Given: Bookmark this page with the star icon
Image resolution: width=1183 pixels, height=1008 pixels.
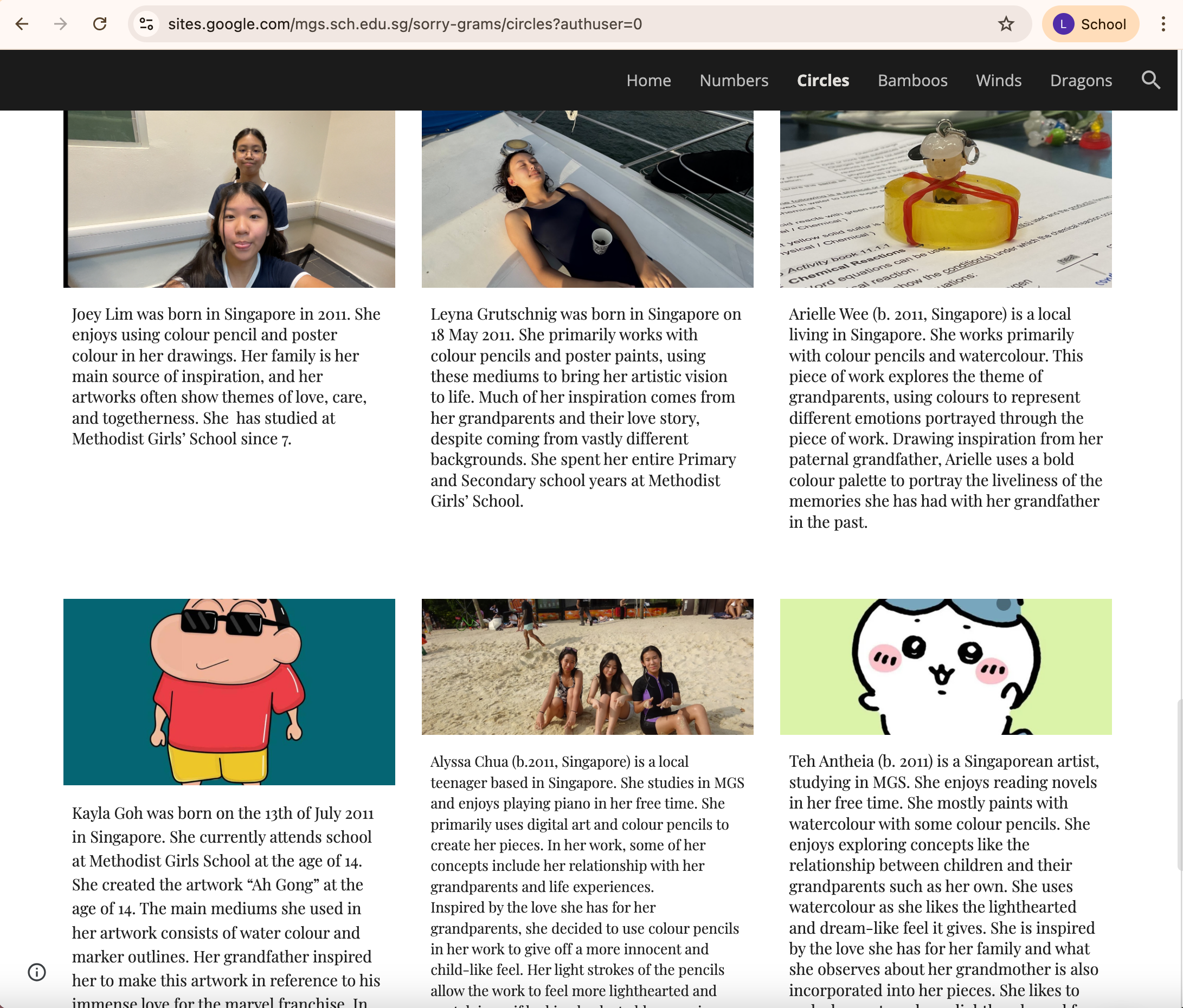Looking at the screenshot, I should click(1006, 24).
